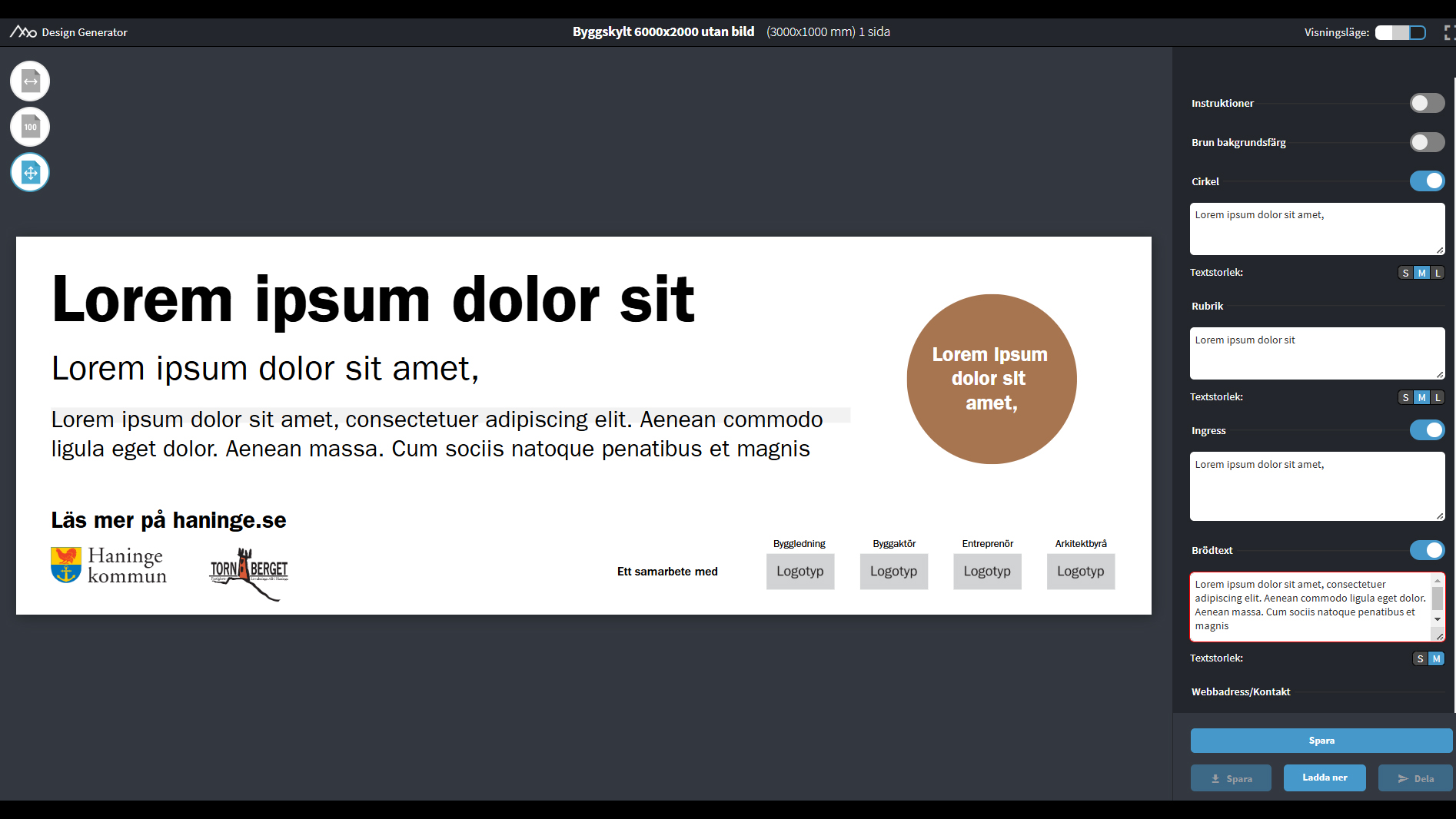Disable the Cirkel toggle
This screenshot has height=819, width=1456.
[x=1427, y=181]
